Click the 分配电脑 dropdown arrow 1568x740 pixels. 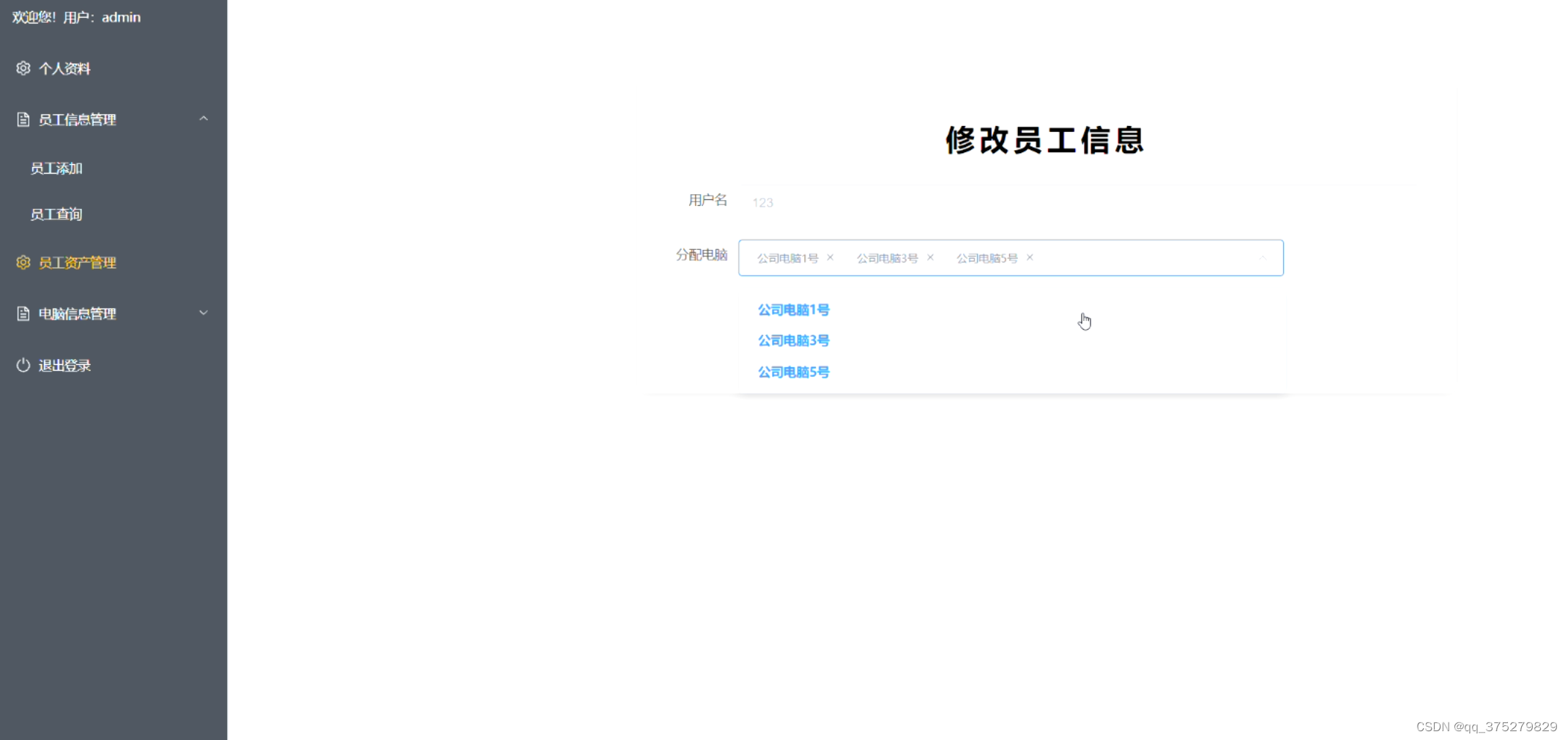(x=1263, y=258)
